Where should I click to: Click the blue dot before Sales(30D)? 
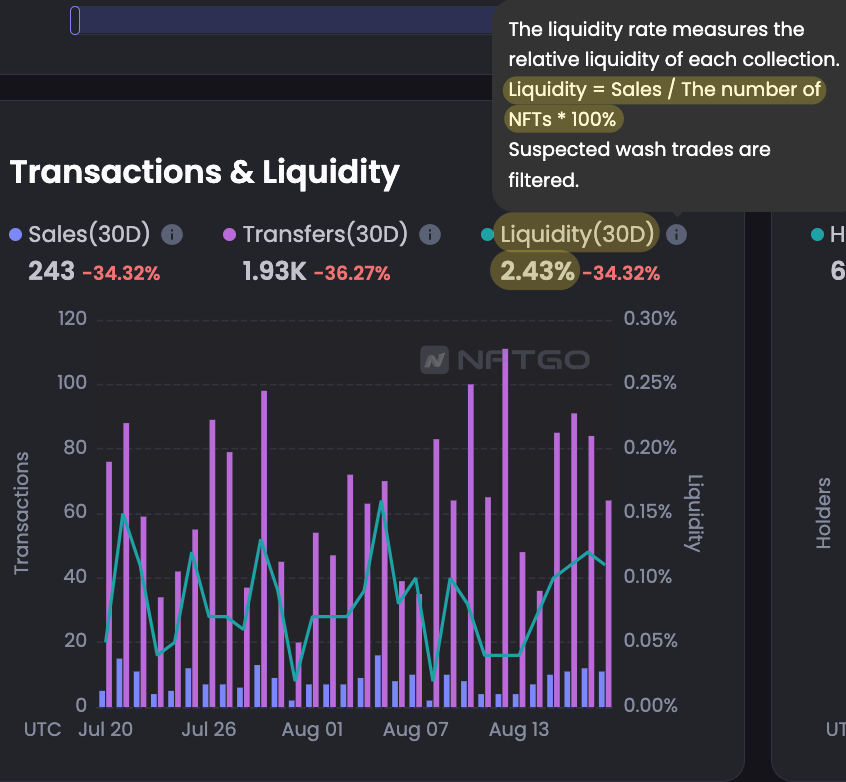15,235
